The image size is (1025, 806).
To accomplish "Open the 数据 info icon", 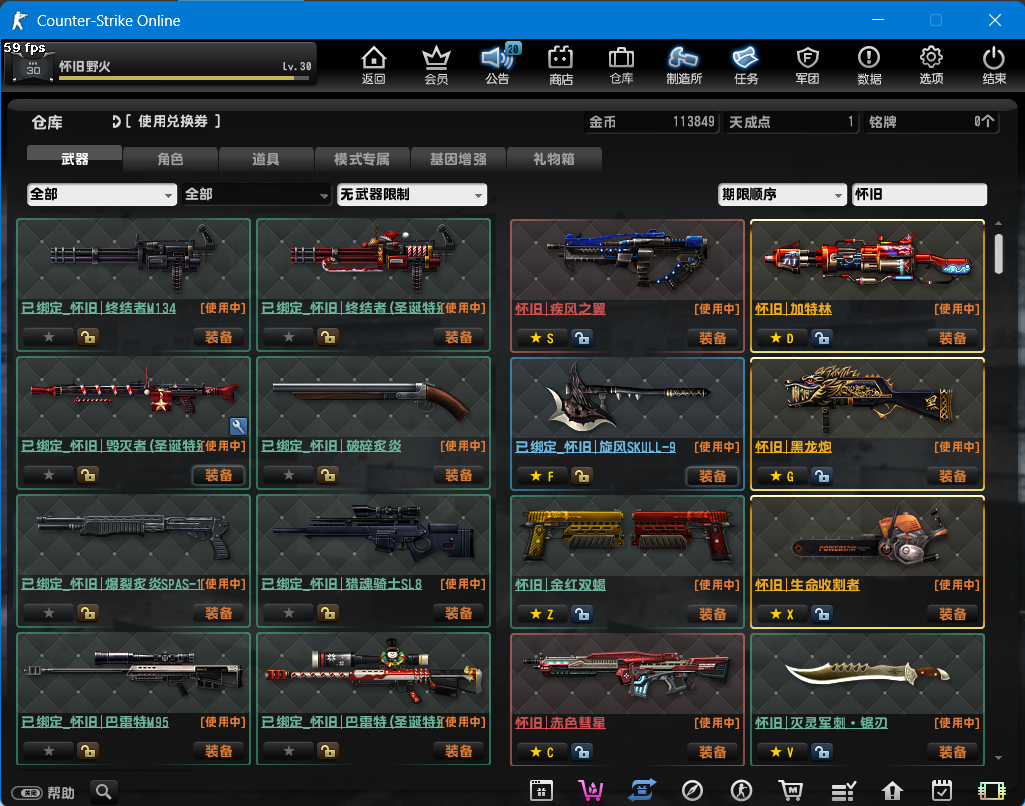I will click(869, 65).
